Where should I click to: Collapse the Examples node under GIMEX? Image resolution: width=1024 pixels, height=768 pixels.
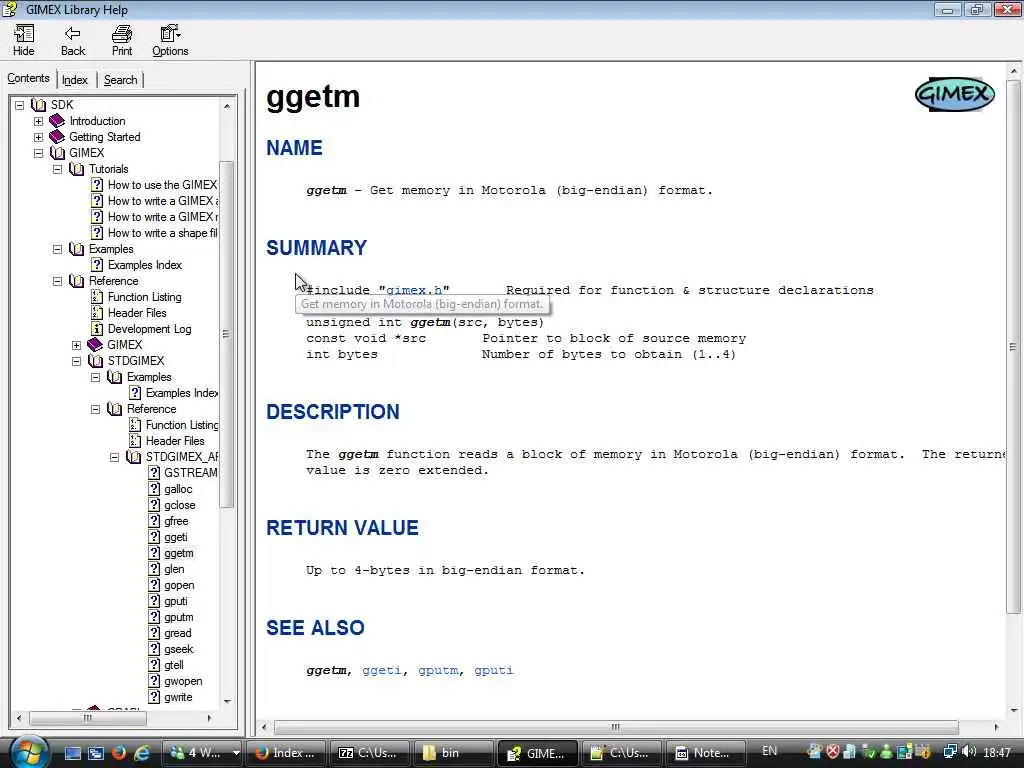(57, 249)
